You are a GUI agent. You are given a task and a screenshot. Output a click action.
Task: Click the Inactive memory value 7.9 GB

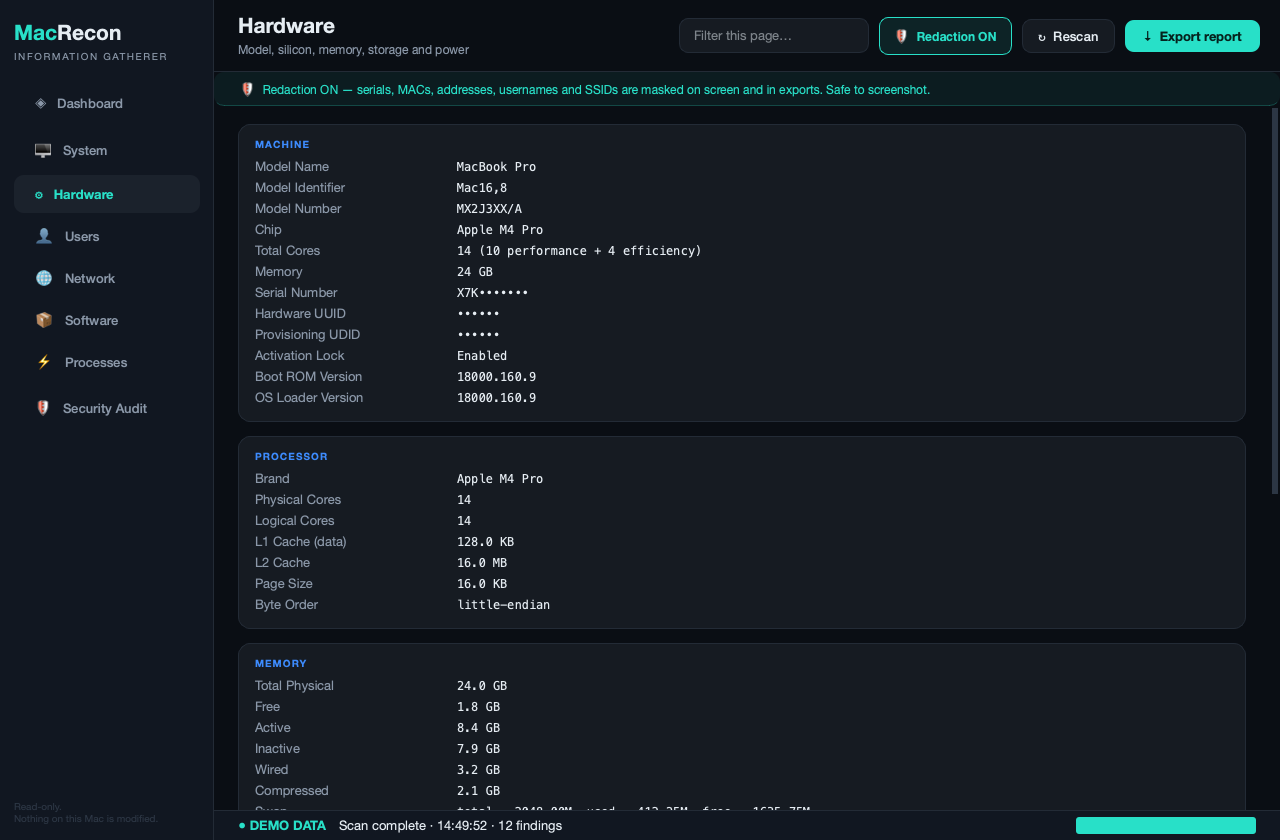[x=478, y=749]
